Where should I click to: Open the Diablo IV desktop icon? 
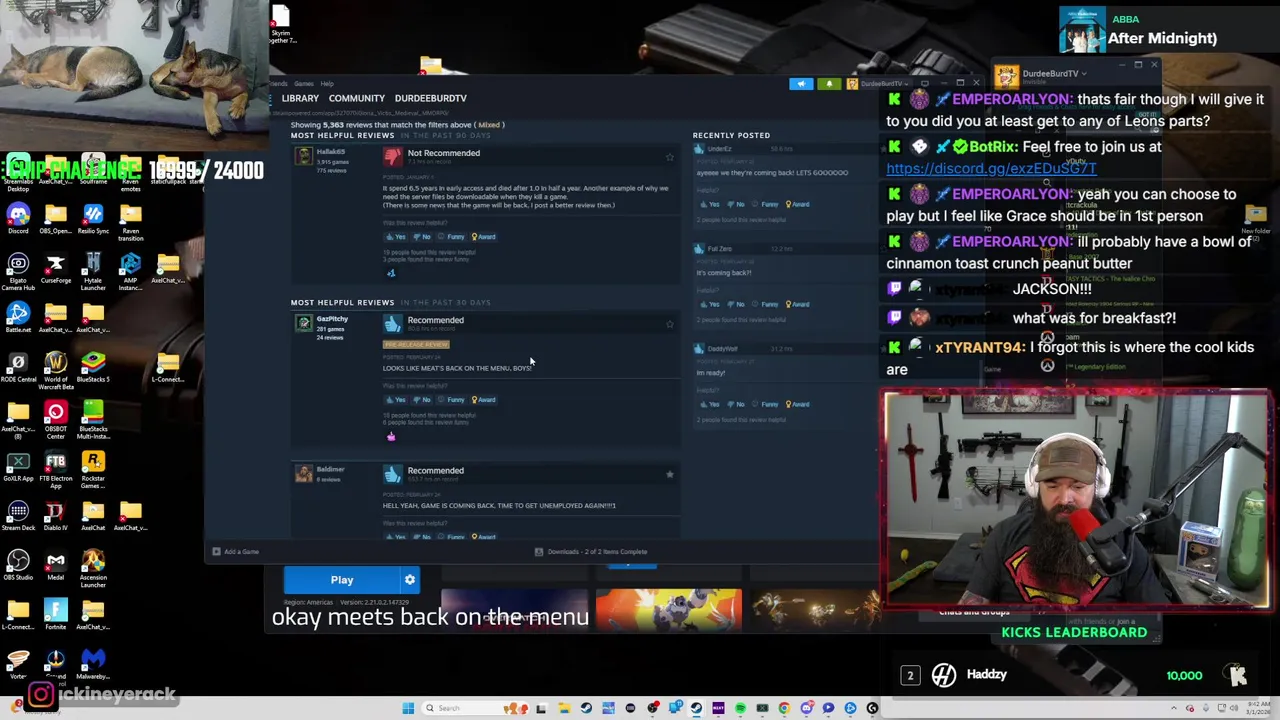pyautogui.click(x=55, y=517)
